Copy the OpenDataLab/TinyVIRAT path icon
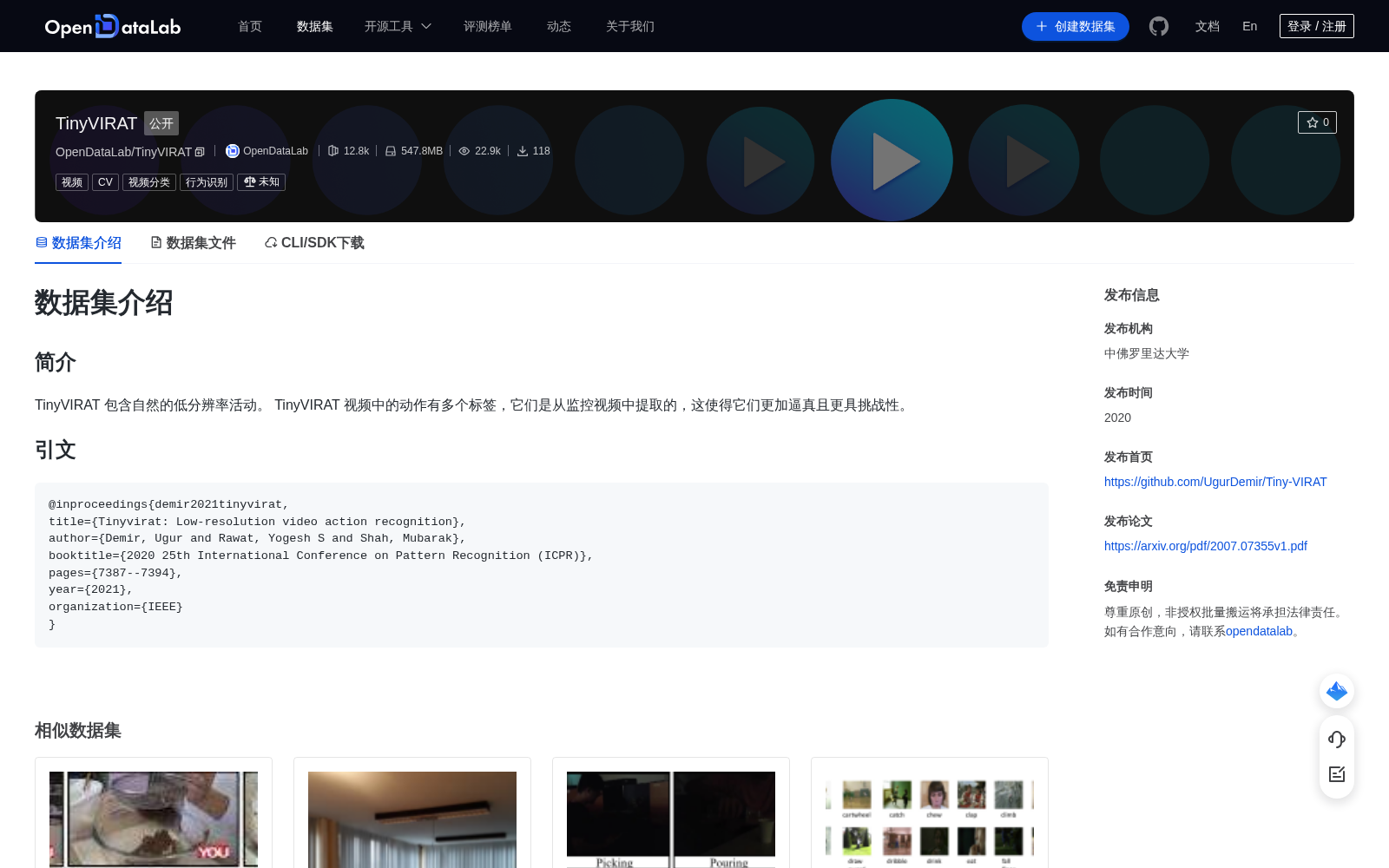 [200, 152]
